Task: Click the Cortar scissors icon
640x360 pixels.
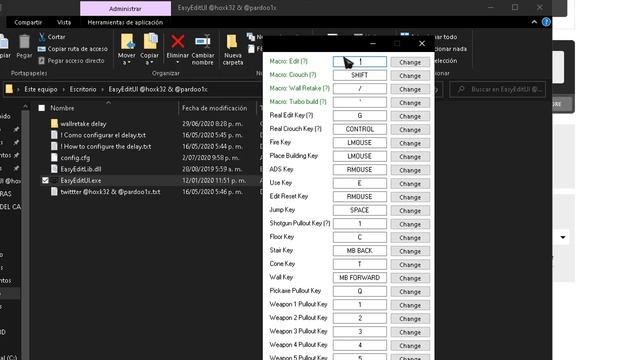Action: coord(42,37)
